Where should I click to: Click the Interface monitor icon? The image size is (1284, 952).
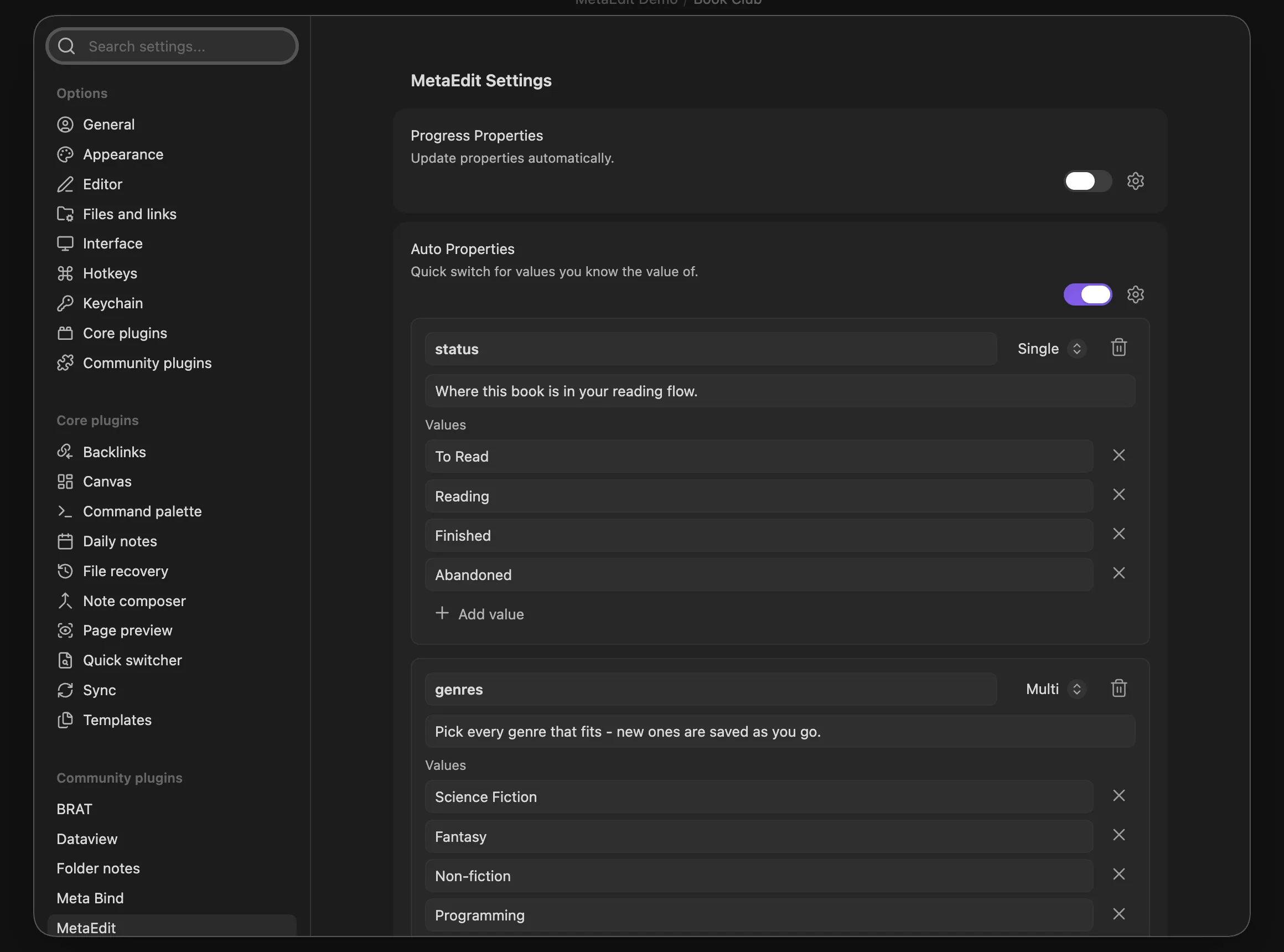(65, 244)
